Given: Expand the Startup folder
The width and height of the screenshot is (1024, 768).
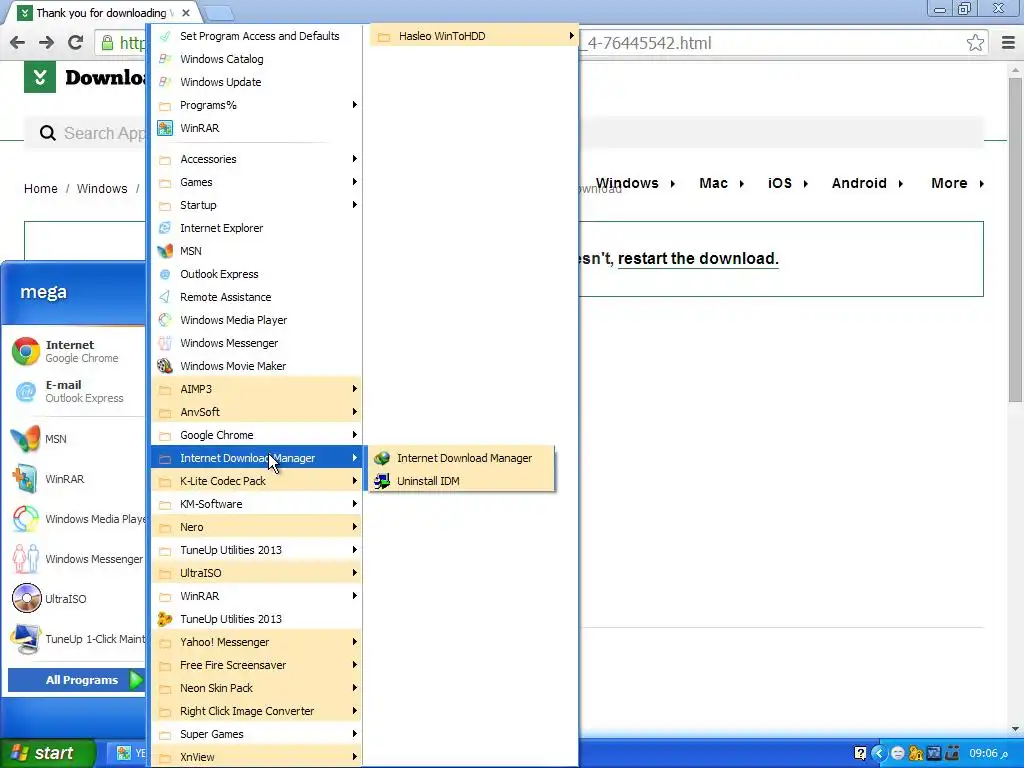Looking at the screenshot, I should (257, 204).
